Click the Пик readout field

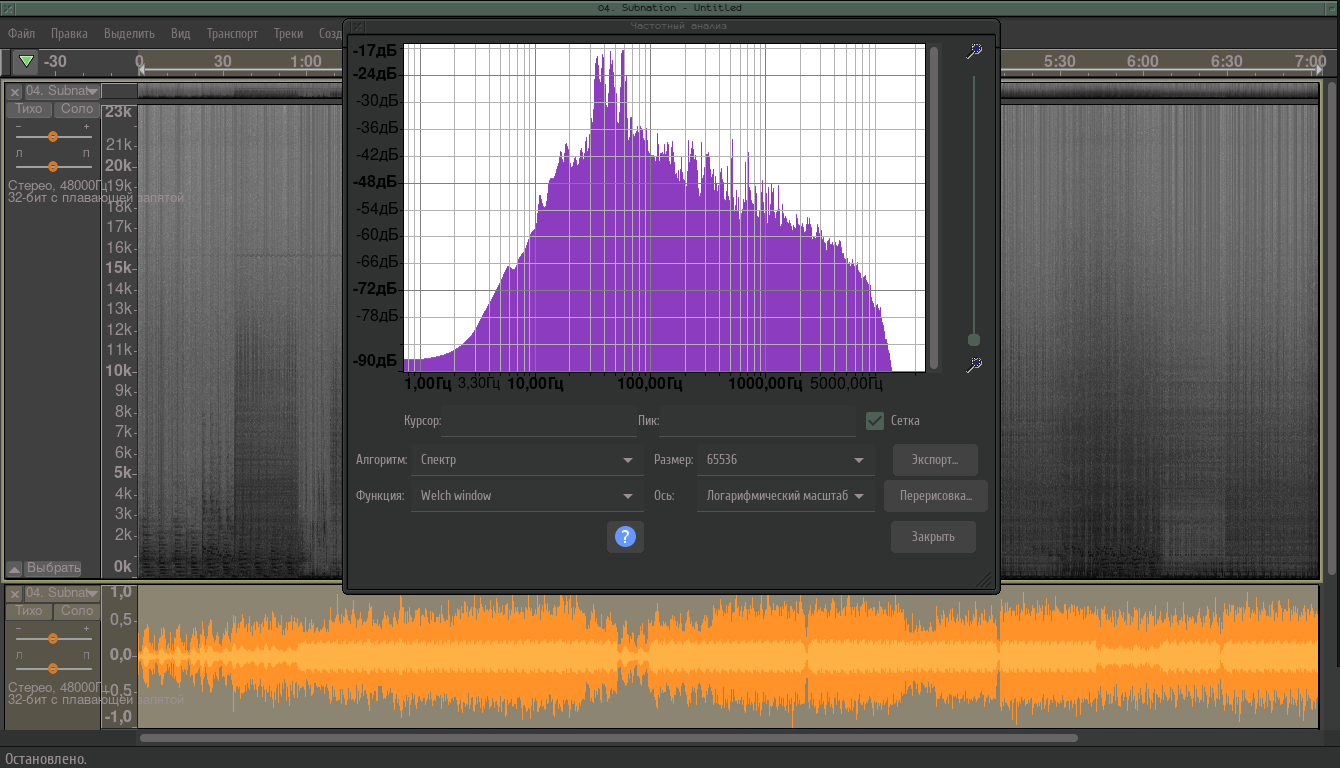coord(758,421)
